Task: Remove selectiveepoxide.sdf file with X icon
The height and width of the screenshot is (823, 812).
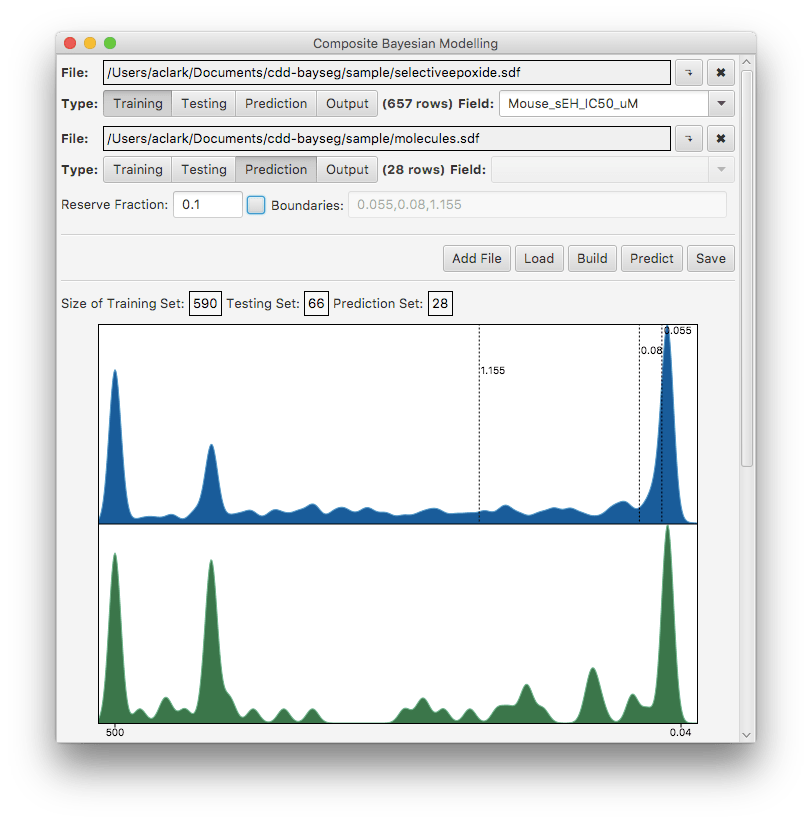Action: tap(721, 73)
